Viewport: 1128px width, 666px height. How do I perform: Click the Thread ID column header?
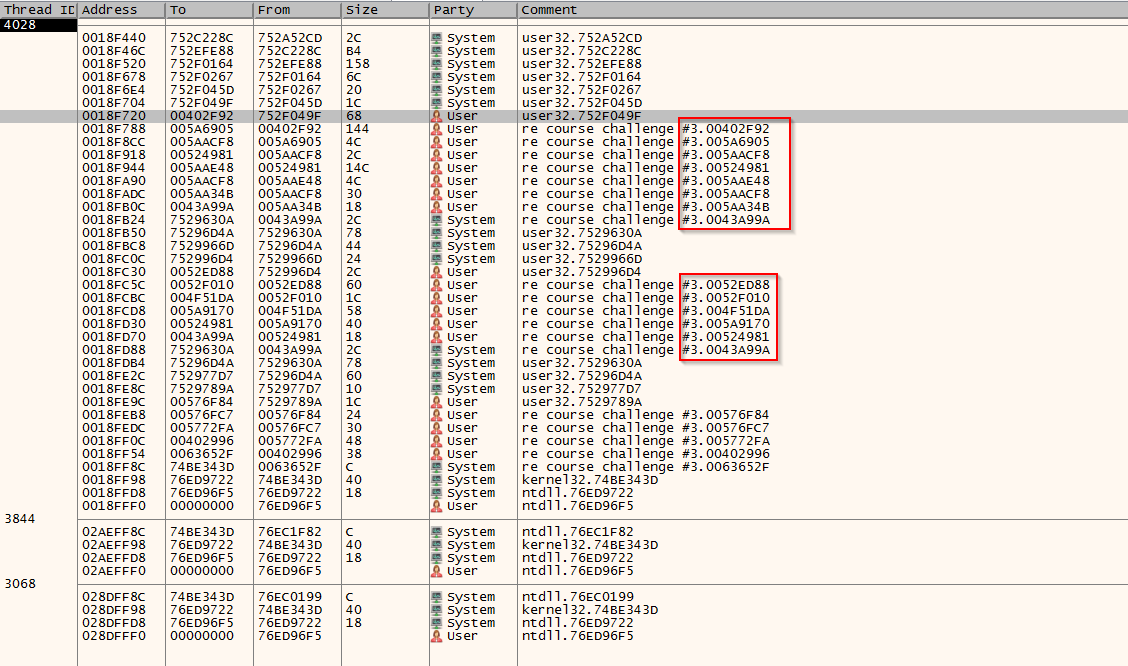[38, 9]
